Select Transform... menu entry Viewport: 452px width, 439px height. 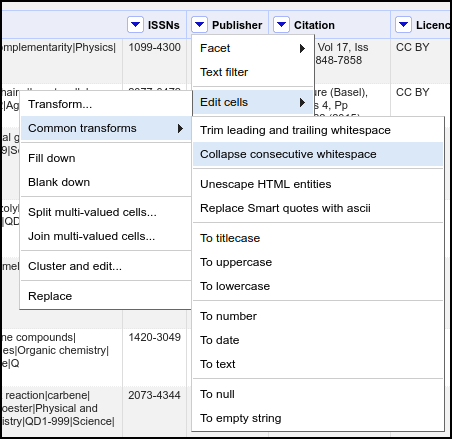pos(106,104)
